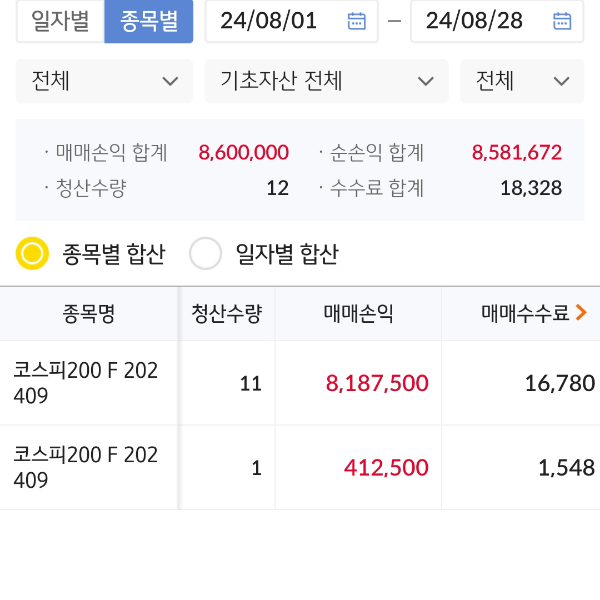Viewport: 600px width, 600px height.
Task: Click the 청산수량 column header
Action: point(227,314)
